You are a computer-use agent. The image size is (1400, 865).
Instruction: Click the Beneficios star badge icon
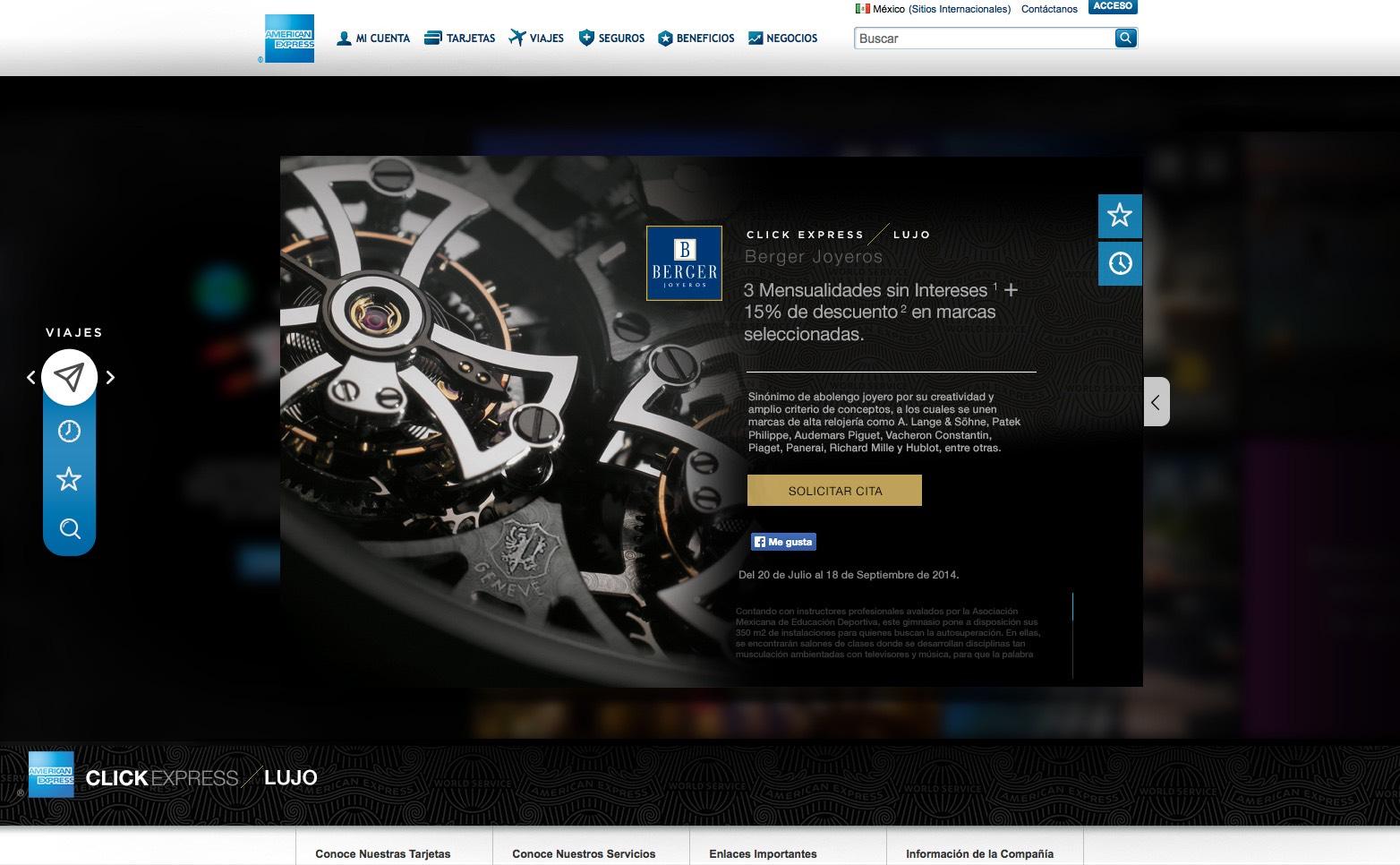click(665, 39)
